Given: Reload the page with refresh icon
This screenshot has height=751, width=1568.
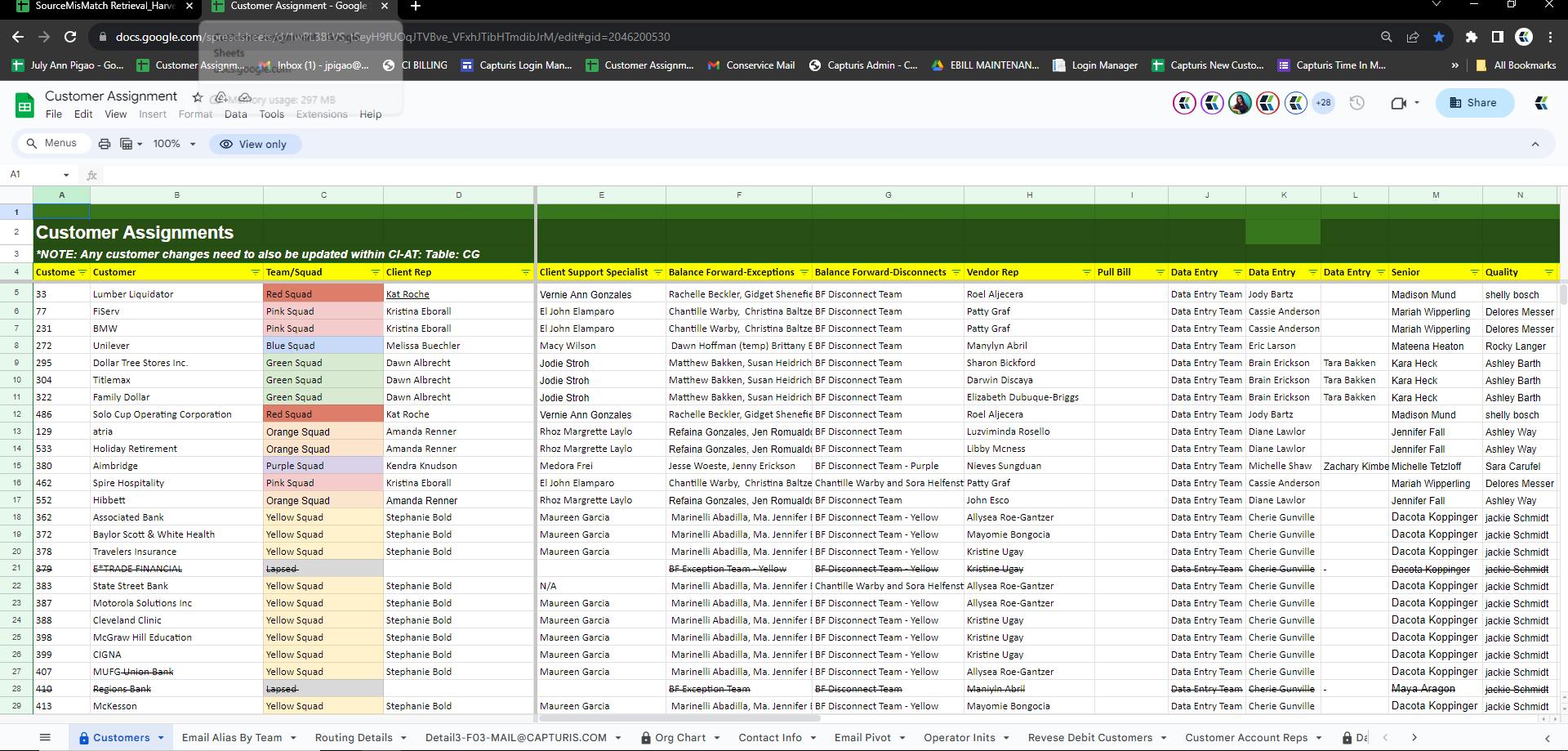Looking at the screenshot, I should 70,37.
